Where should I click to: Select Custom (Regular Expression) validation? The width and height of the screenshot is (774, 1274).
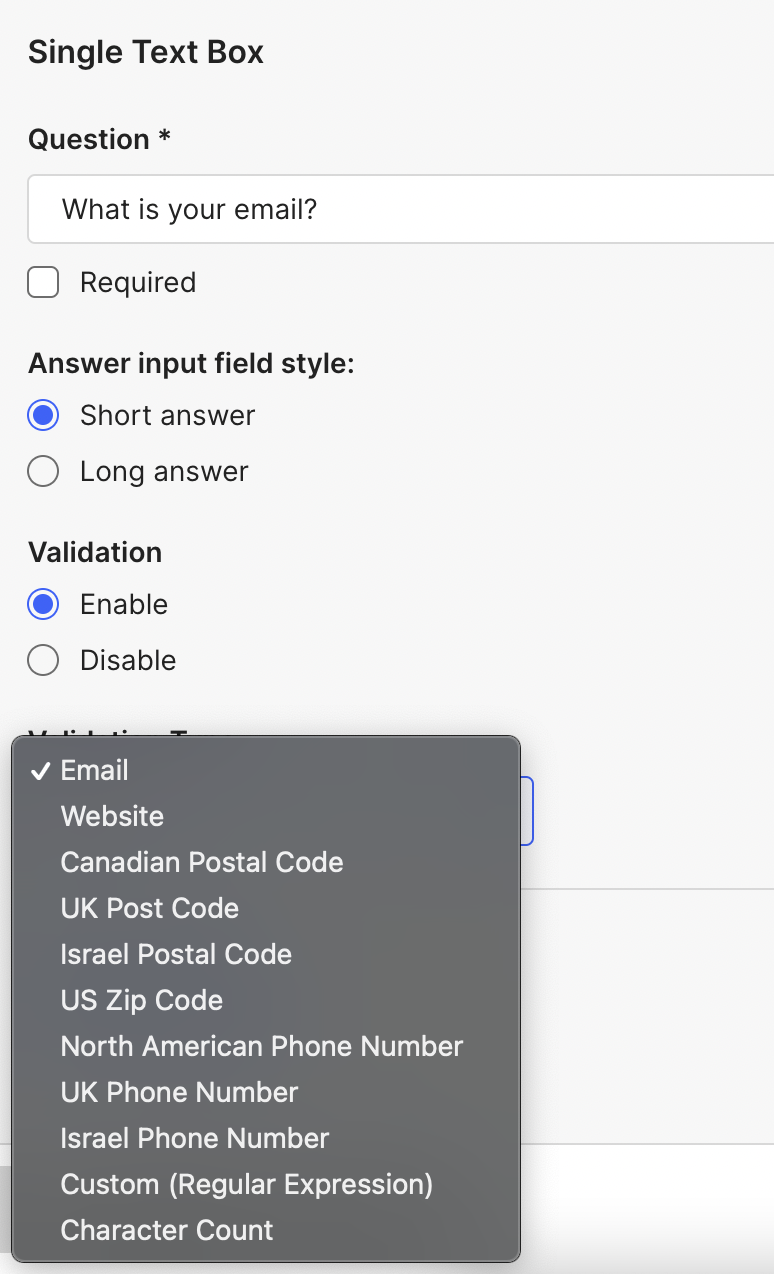(x=246, y=1184)
